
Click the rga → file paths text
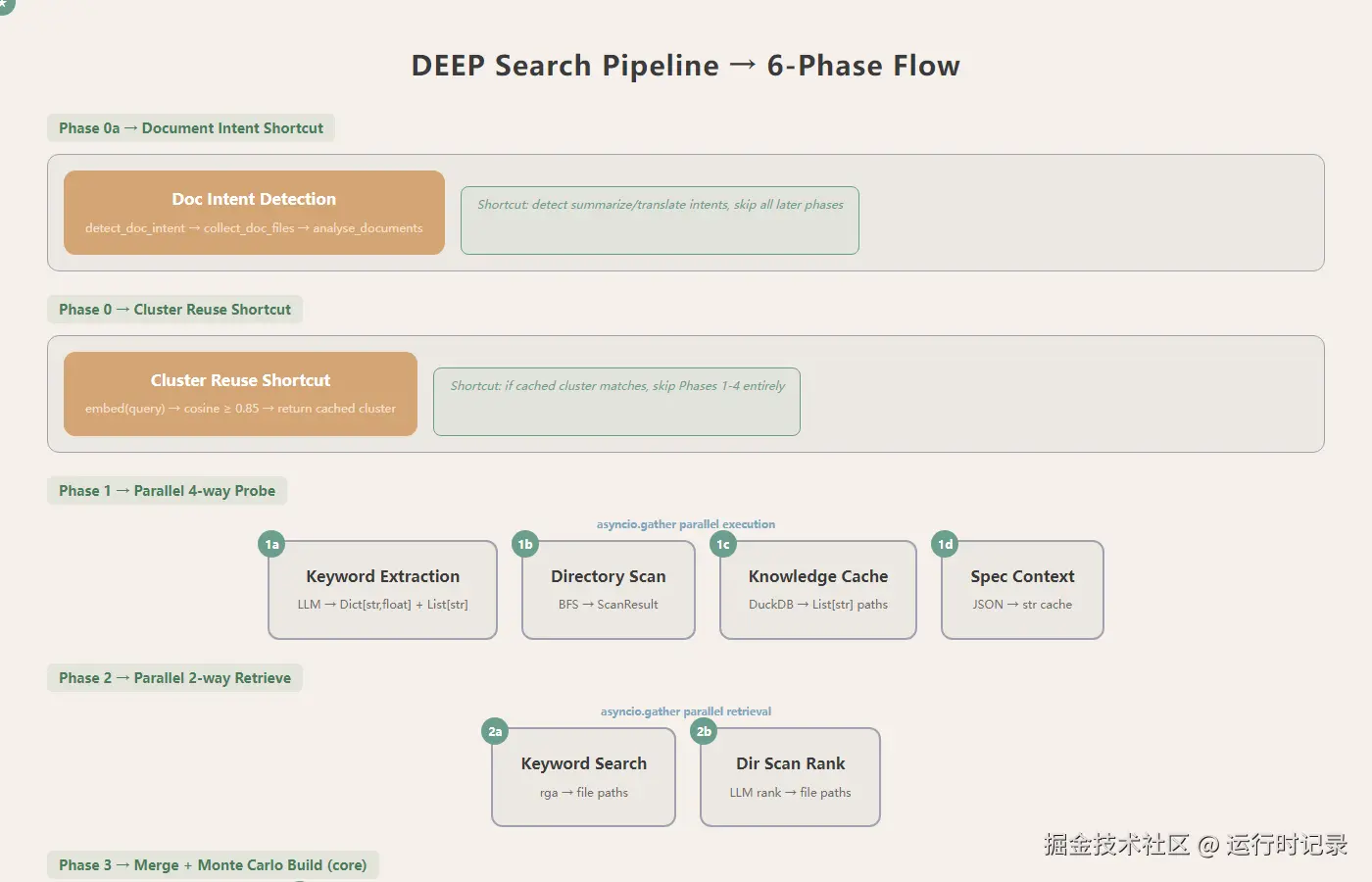[583, 793]
